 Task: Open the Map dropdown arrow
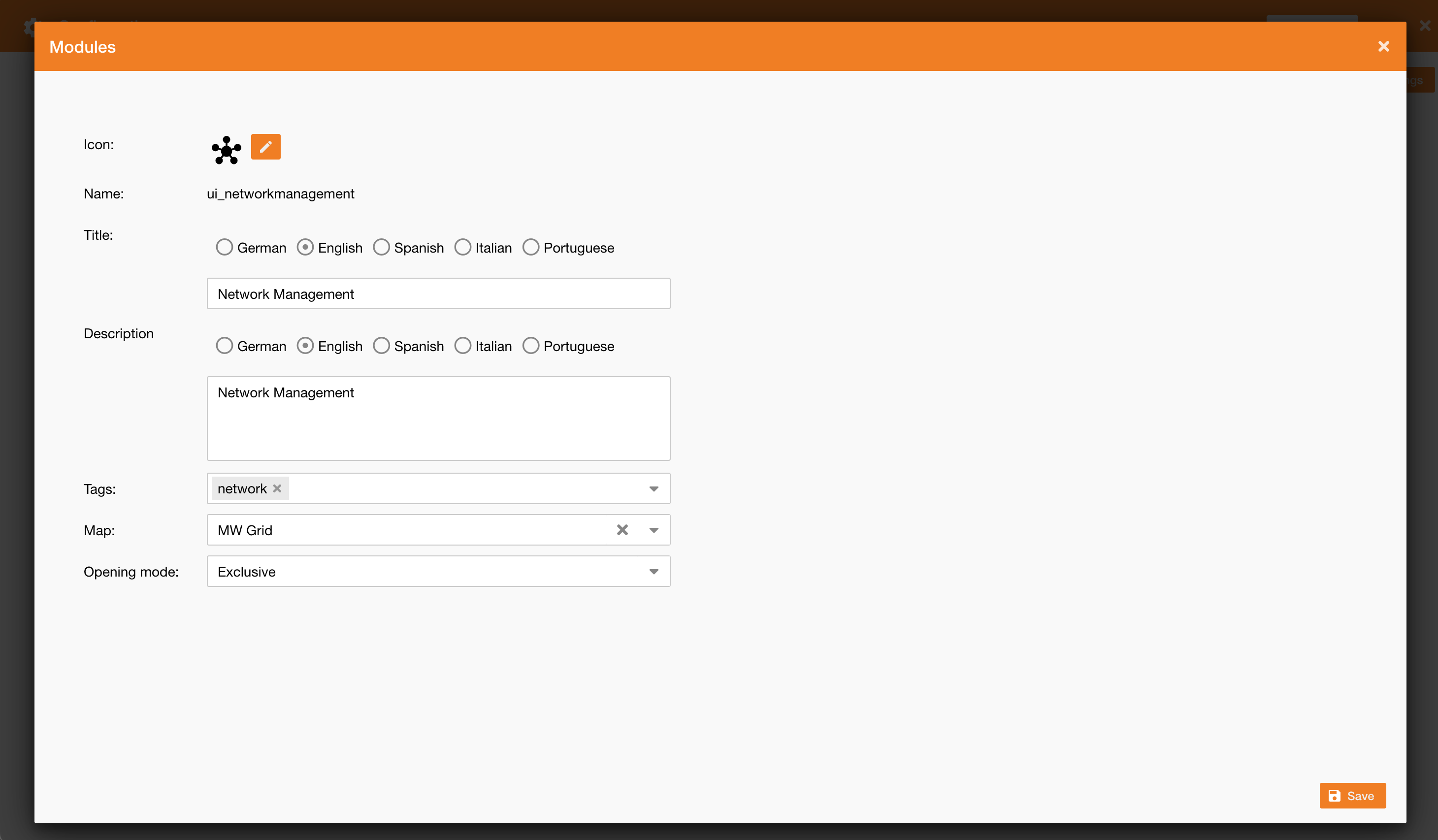click(654, 530)
